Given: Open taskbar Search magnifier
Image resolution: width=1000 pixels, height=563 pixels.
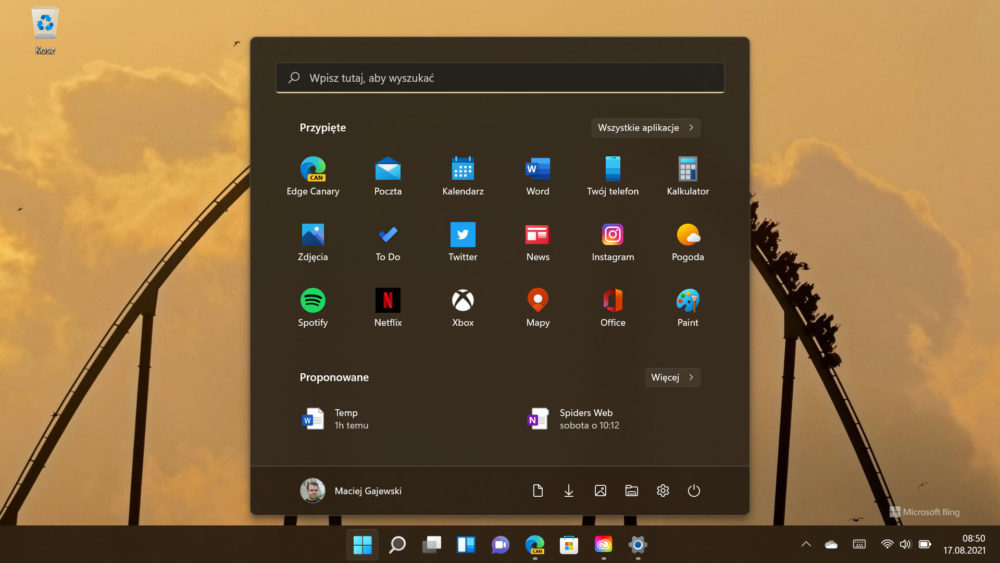Looking at the screenshot, I should (x=397, y=545).
